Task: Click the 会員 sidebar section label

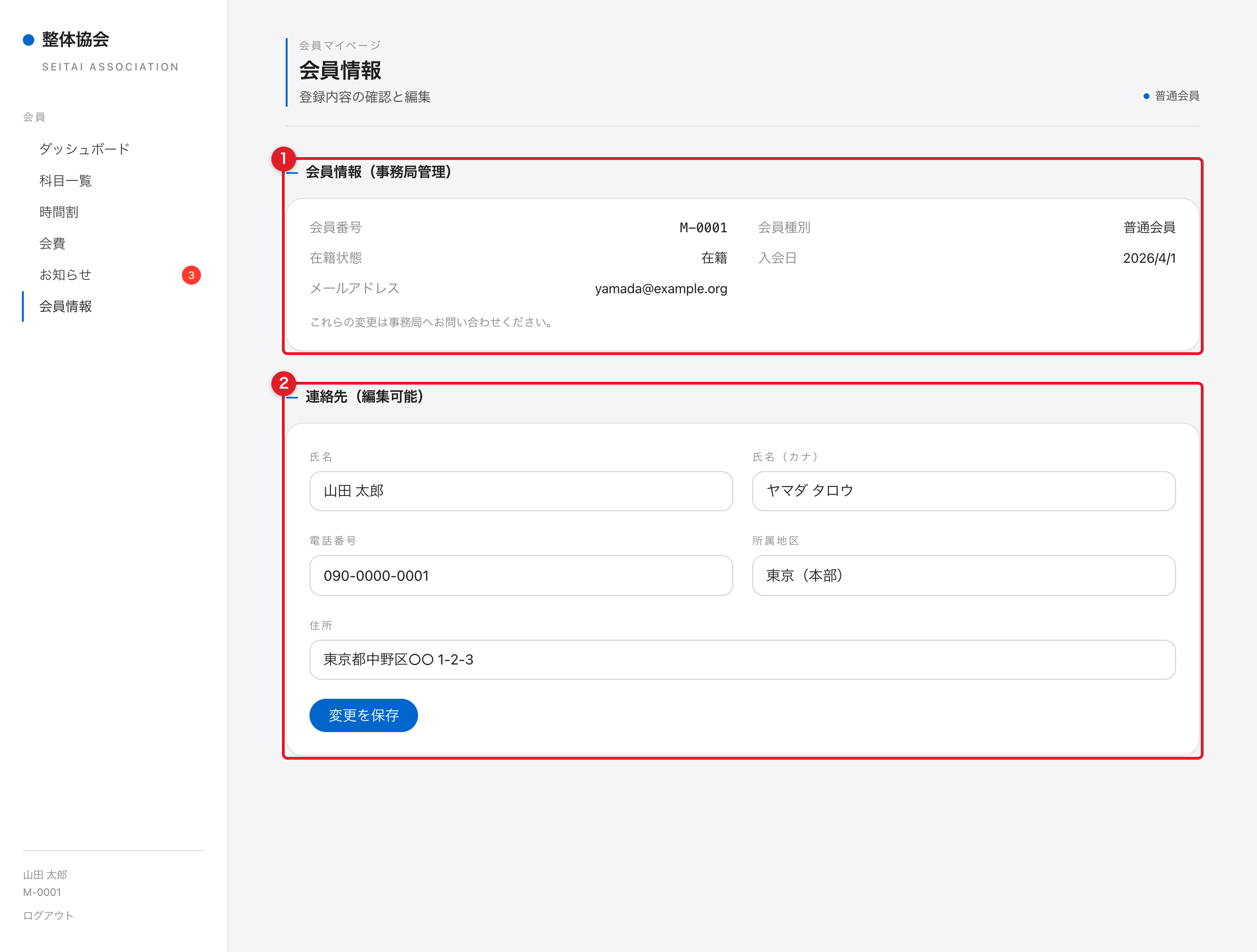Action: coord(34,117)
